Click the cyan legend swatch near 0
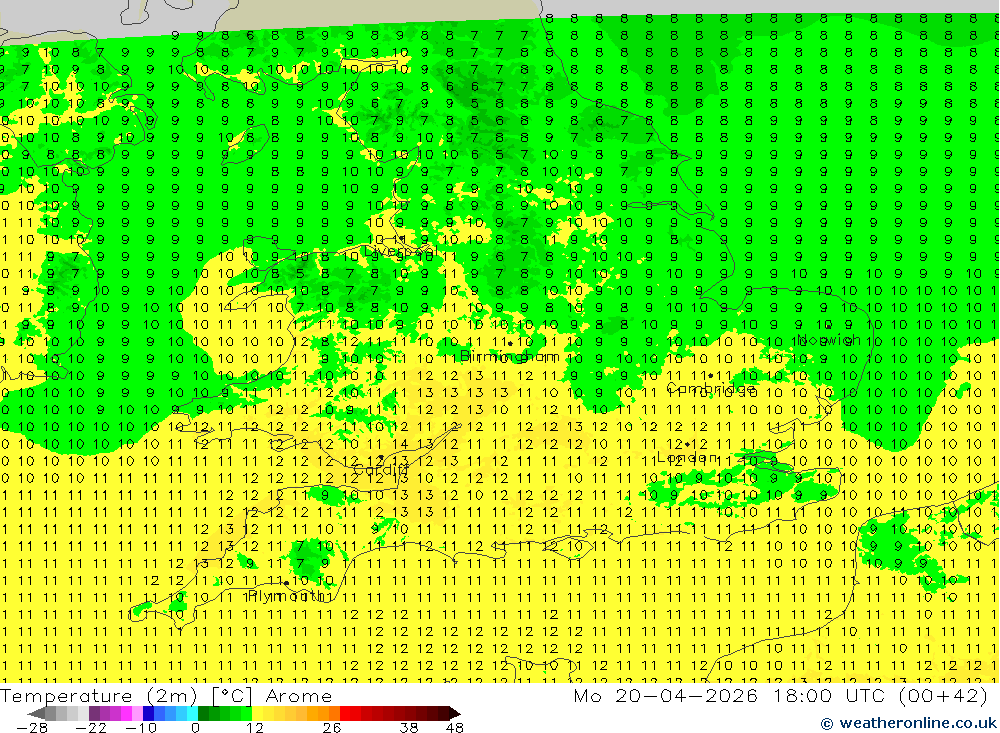This screenshot has height=733, width=1000. coord(192,714)
